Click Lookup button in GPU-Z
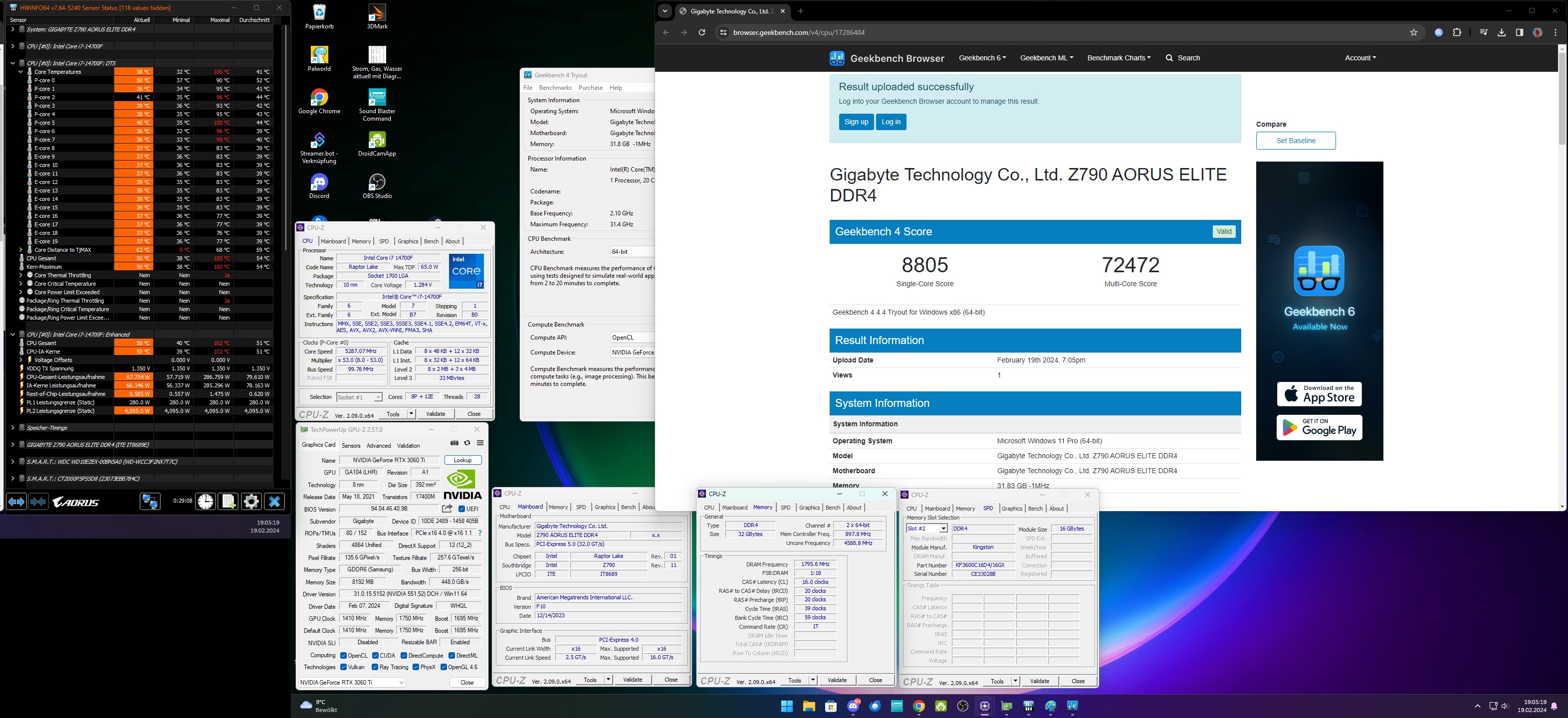1568x718 pixels. pos(462,460)
